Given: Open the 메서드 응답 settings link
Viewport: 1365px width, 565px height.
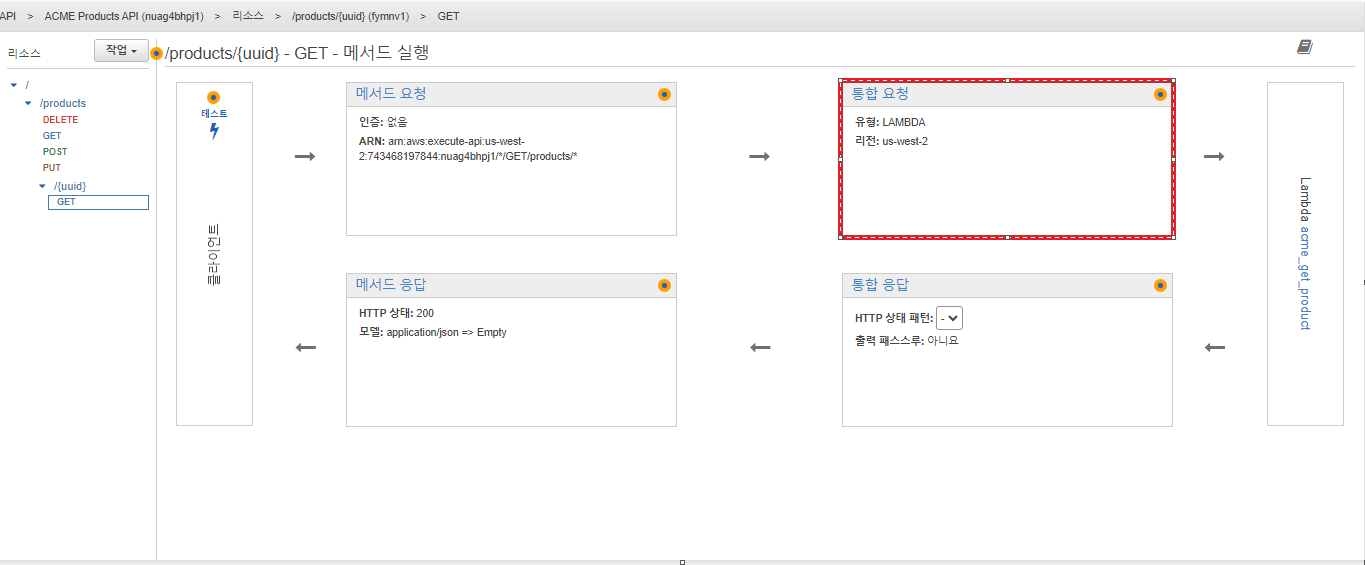Looking at the screenshot, I should (x=391, y=284).
